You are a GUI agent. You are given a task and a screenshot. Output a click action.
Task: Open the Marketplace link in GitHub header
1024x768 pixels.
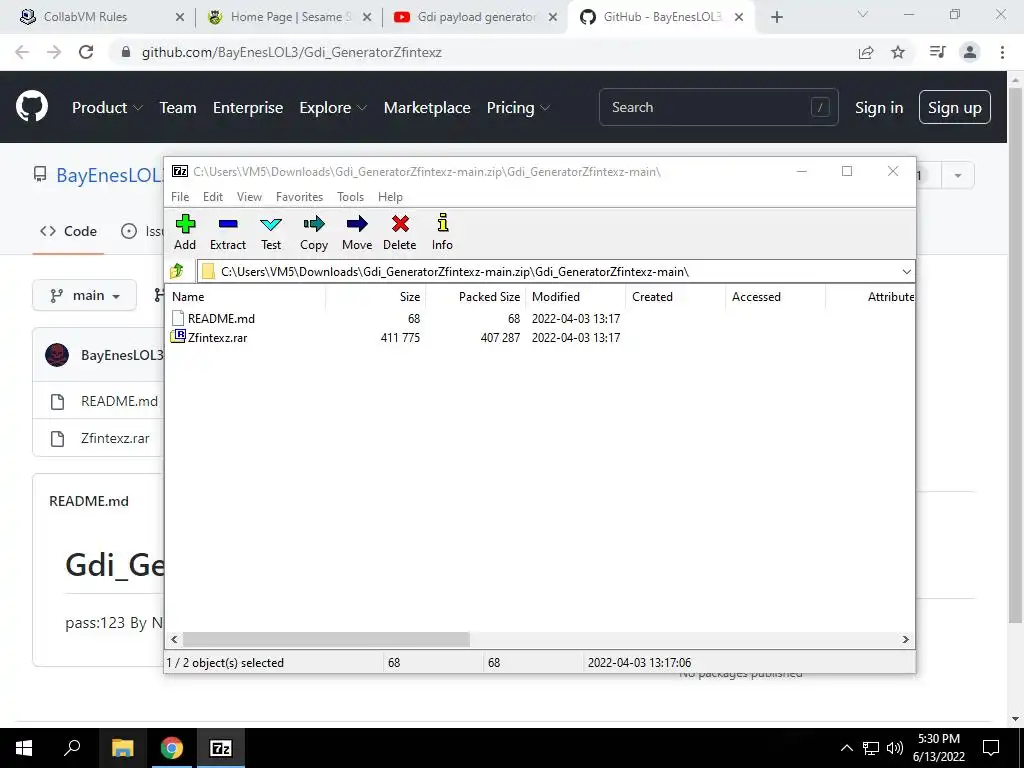point(427,108)
